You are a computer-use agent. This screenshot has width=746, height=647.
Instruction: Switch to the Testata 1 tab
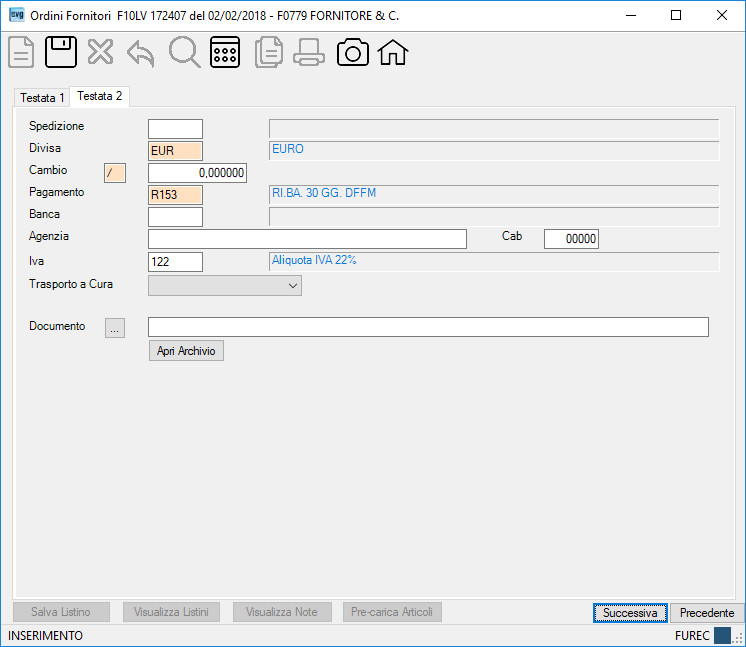42,98
